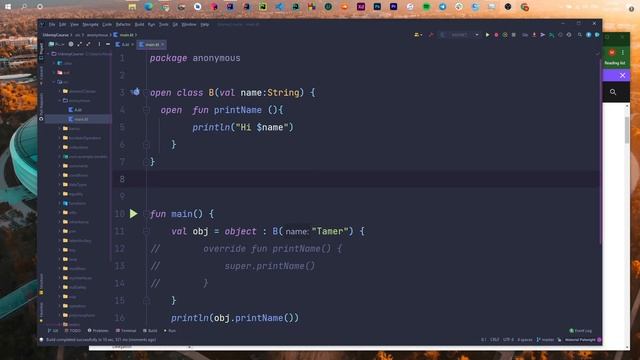This screenshot has height=360, width=640.
Task: Open the Build menu
Action: (x=139, y=24)
